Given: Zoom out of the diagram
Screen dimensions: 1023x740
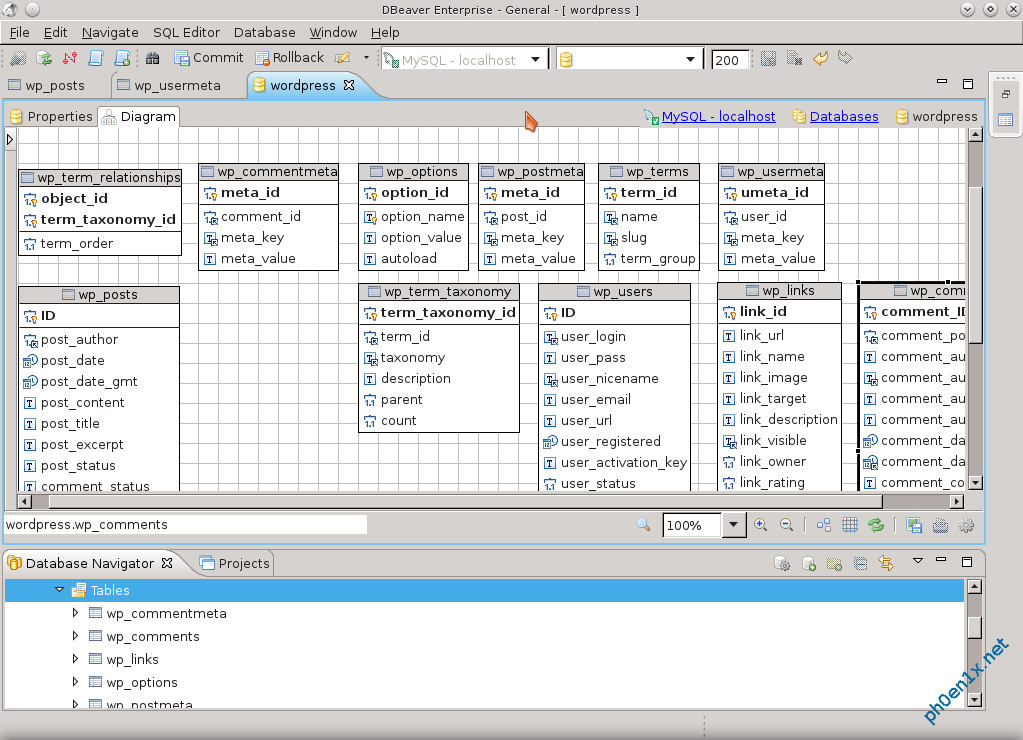Looking at the screenshot, I should (x=787, y=525).
